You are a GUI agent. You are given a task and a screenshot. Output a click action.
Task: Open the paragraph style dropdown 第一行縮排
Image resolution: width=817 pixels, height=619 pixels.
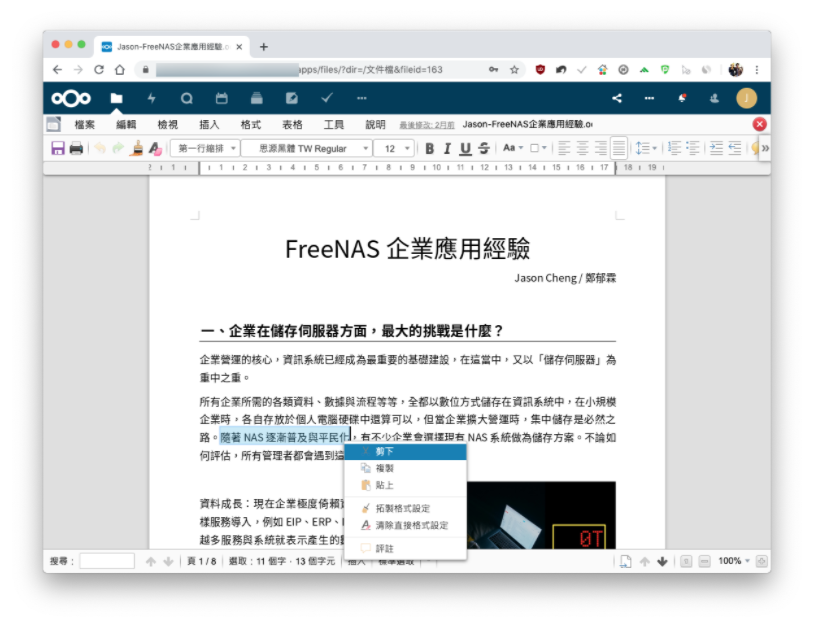[x=206, y=148]
